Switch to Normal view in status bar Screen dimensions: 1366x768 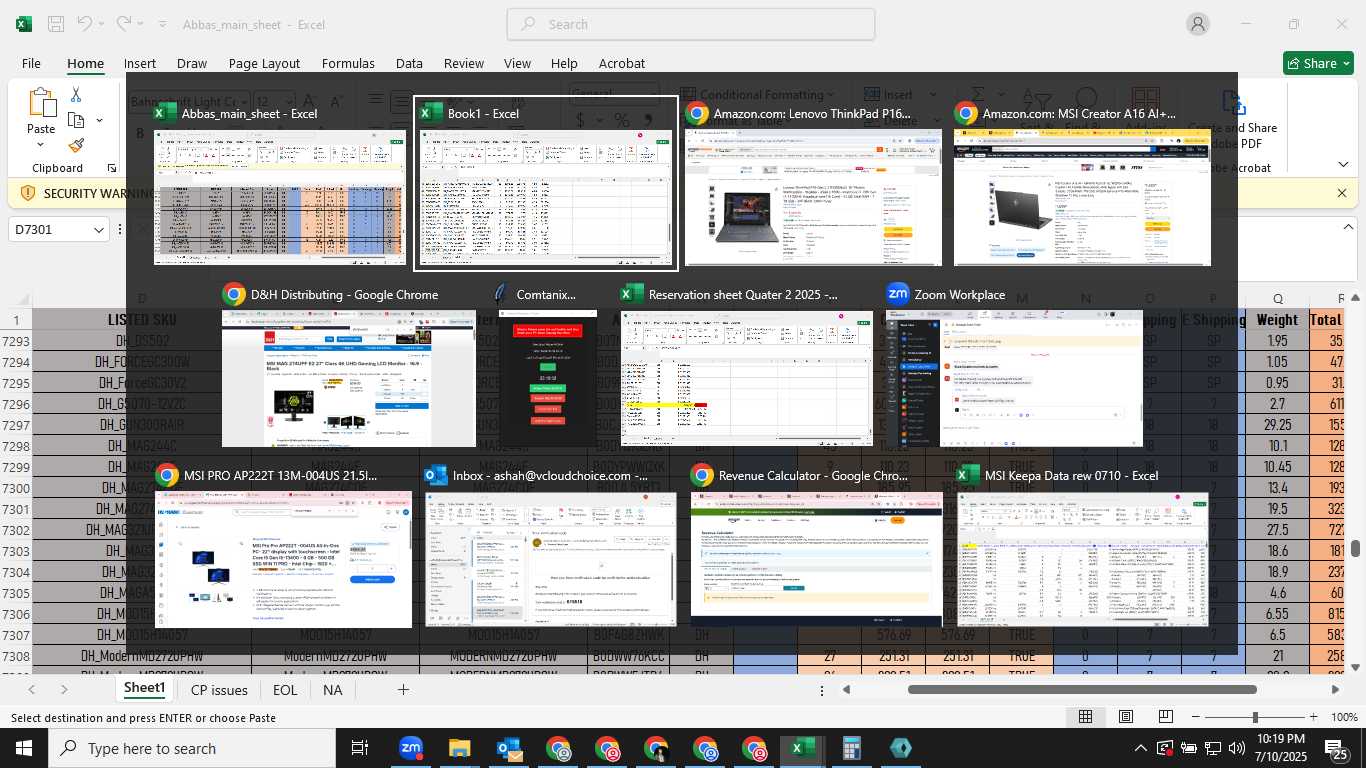[1085, 717]
